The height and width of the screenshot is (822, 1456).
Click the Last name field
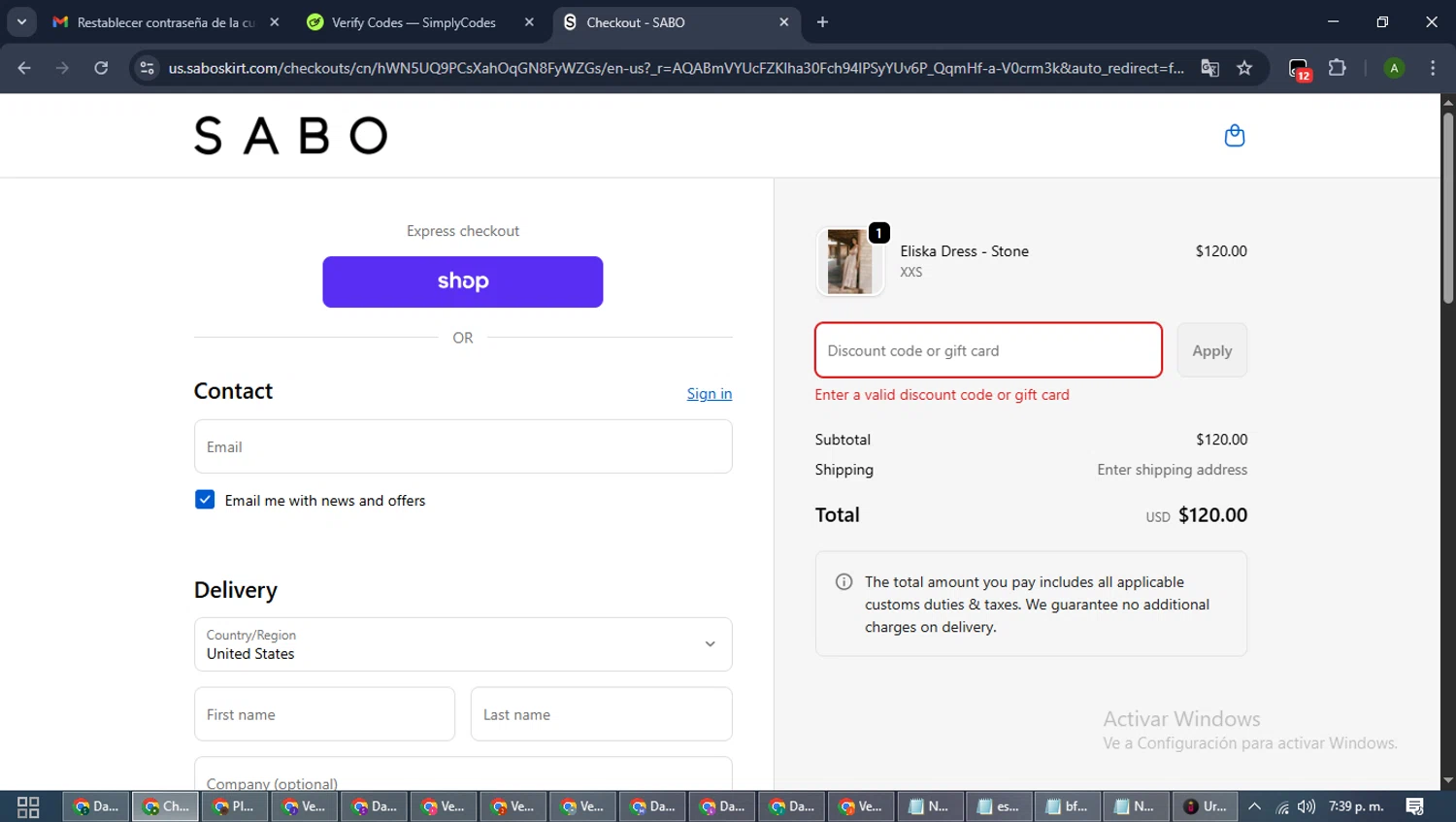tap(601, 714)
